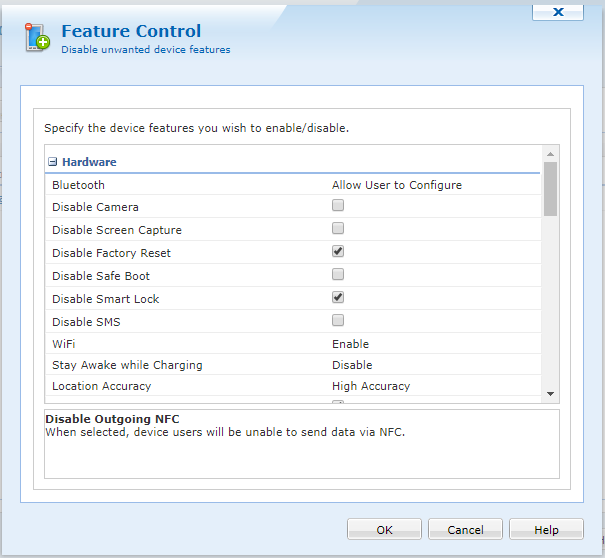Check the Disable Screen Capture box
The width and height of the screenshot is (605, 558).
(x=338, y=229)
